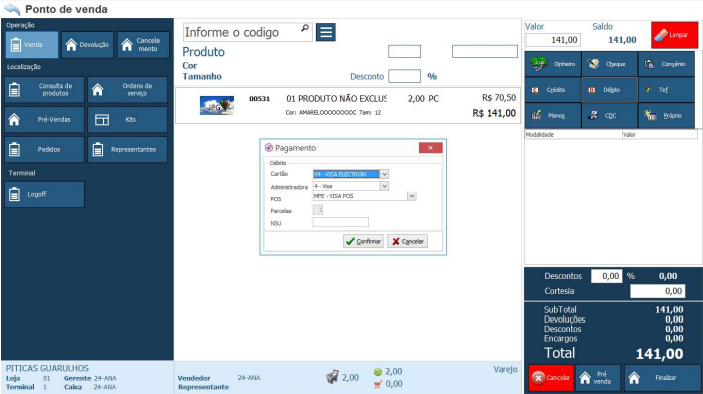This screenshot has height=394, width=703.
Task: Confirm the payment dialog
Action: [363, 241]
